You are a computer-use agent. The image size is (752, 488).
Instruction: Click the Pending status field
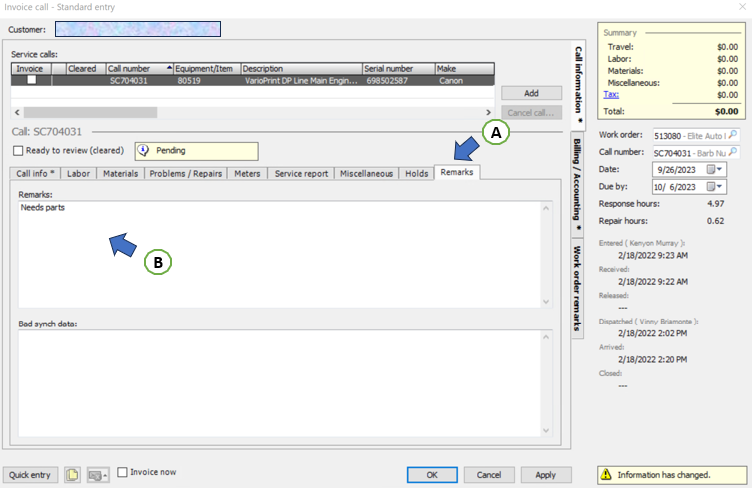[197, 151]
